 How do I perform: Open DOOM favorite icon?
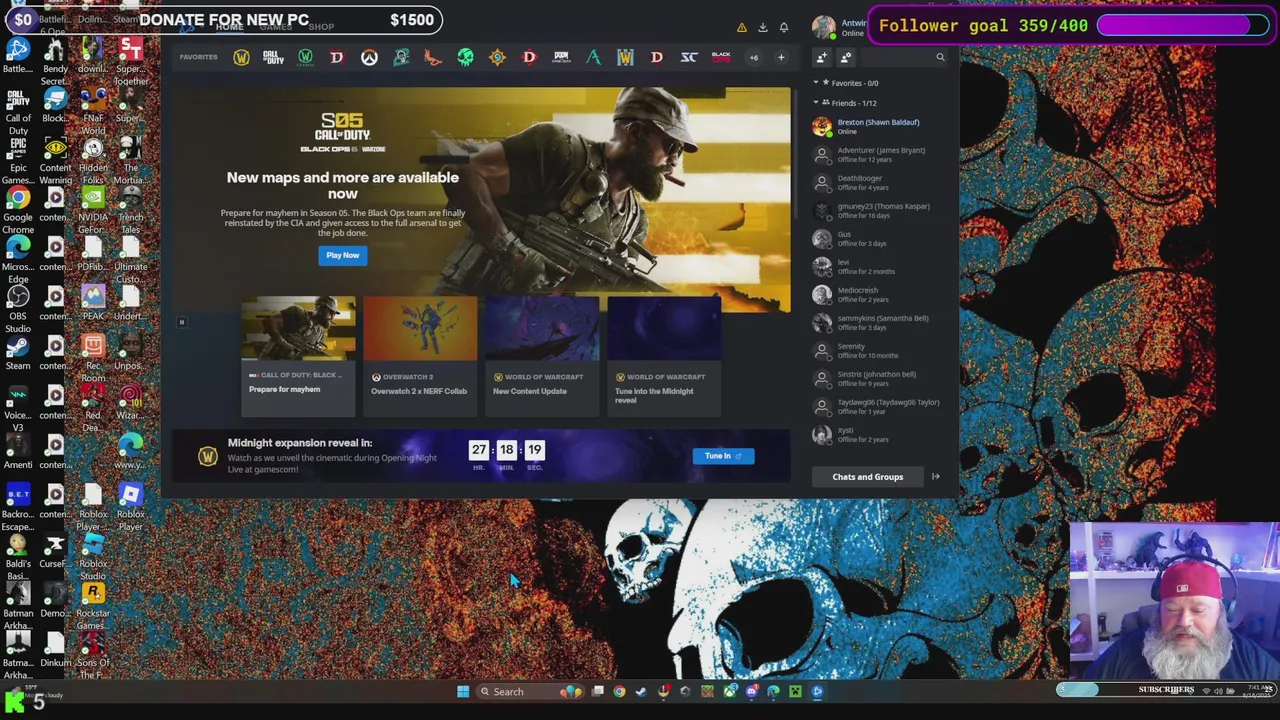[561, 58]
